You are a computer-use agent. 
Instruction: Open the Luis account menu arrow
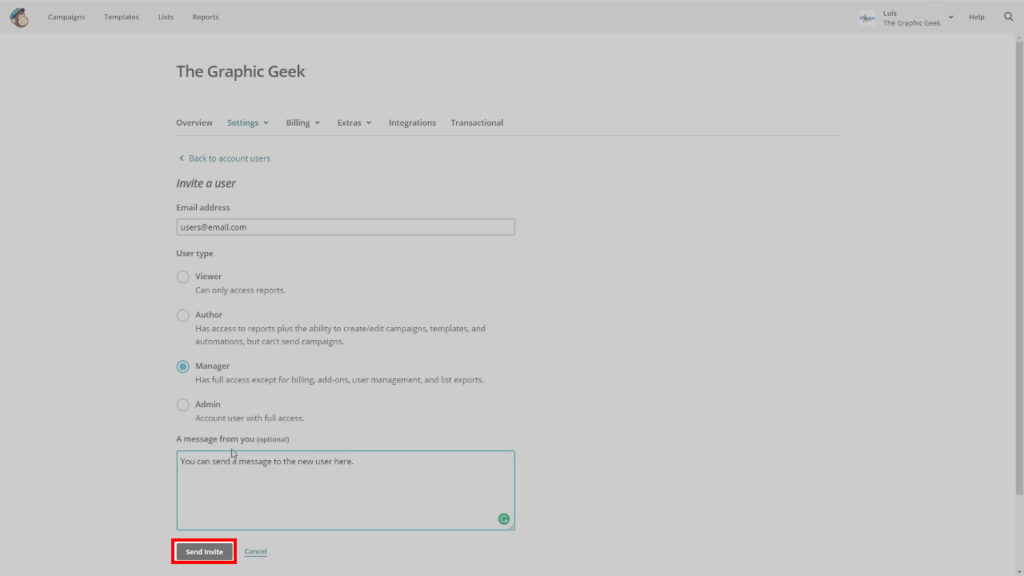(951, 18)
